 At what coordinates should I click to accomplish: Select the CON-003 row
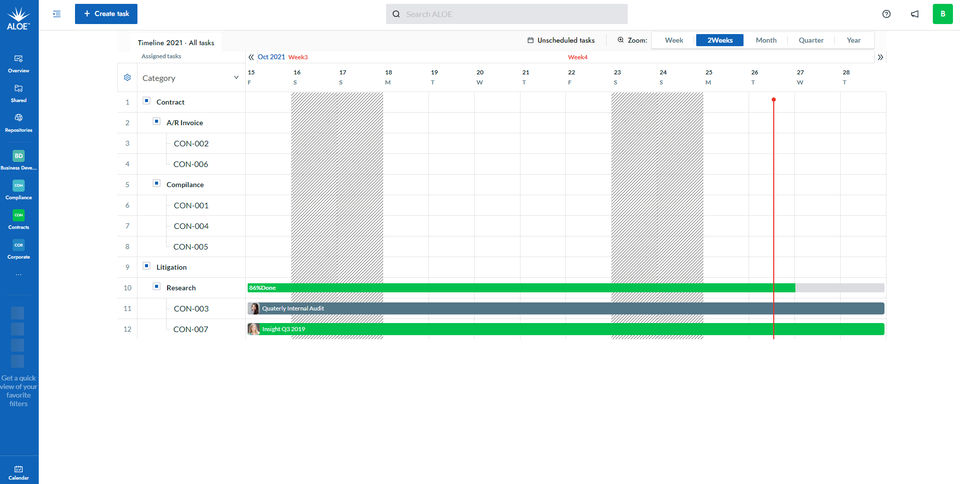point(191,308)
